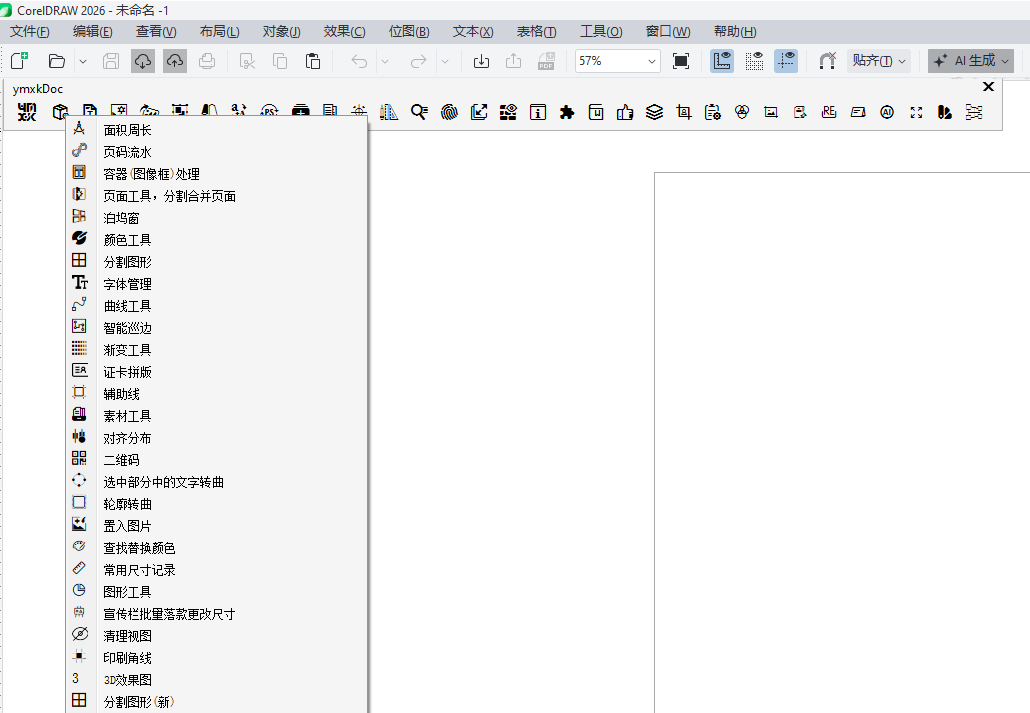The image size is (1030, 713).
Task: Click the Copy icon
Action: point(280,61)
